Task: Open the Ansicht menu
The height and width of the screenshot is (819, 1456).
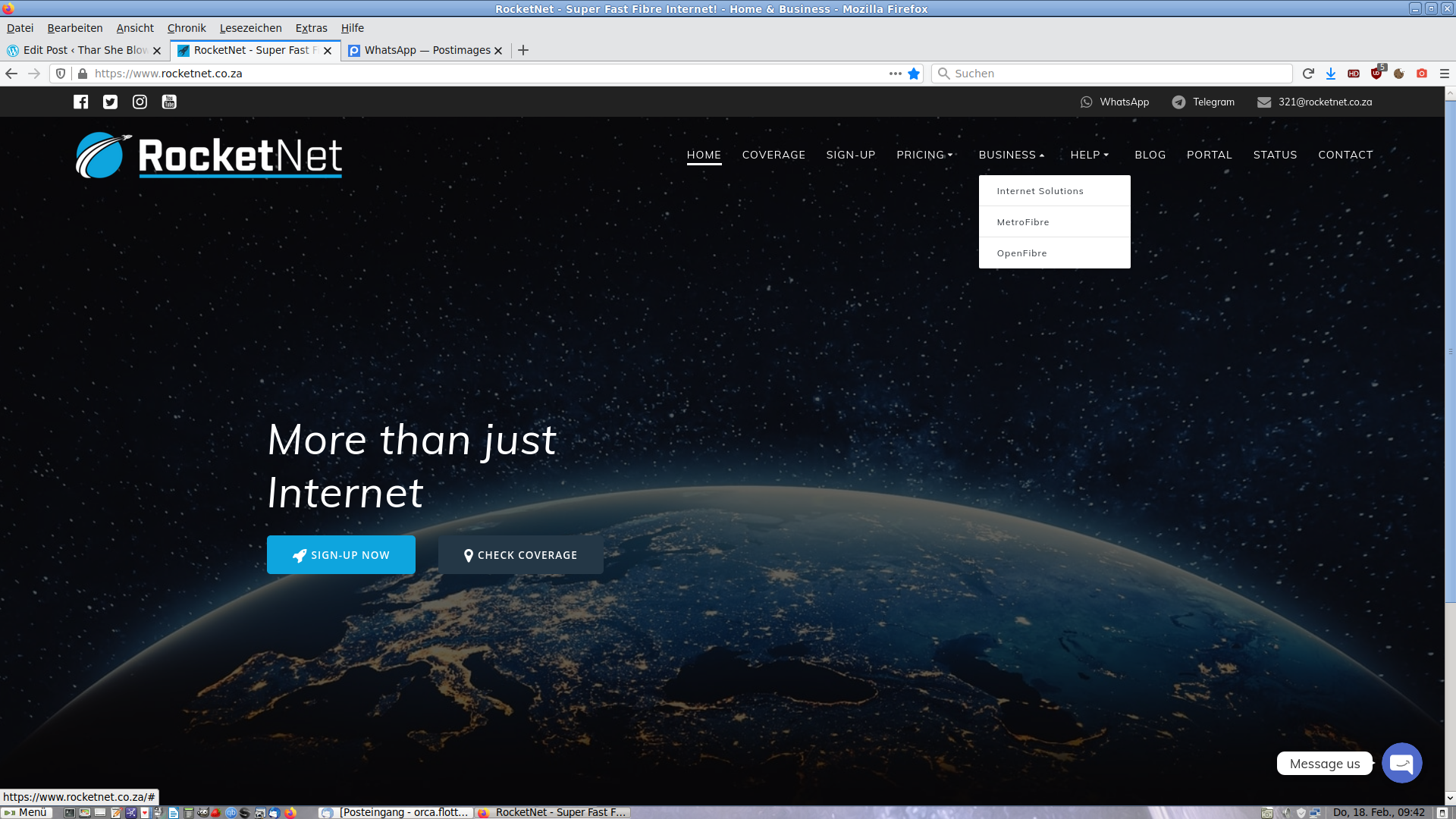Action: click(x=135, y=28)
